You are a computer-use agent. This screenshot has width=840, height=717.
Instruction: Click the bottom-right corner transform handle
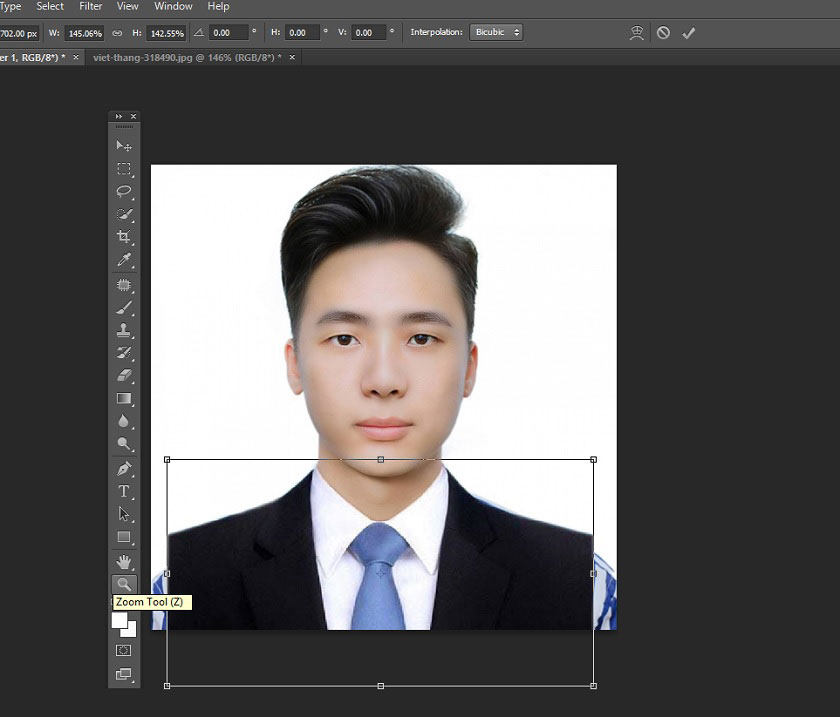tap(593, 686)
